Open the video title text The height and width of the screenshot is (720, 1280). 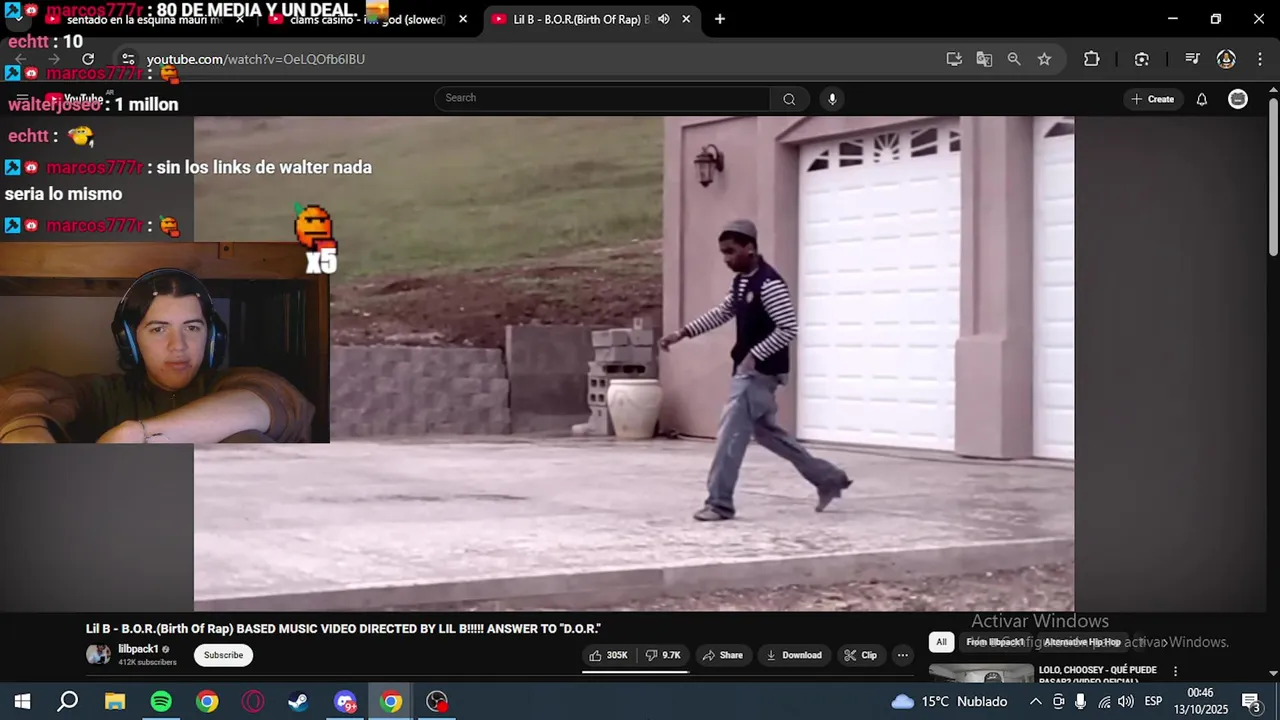[x=343, y=628]
